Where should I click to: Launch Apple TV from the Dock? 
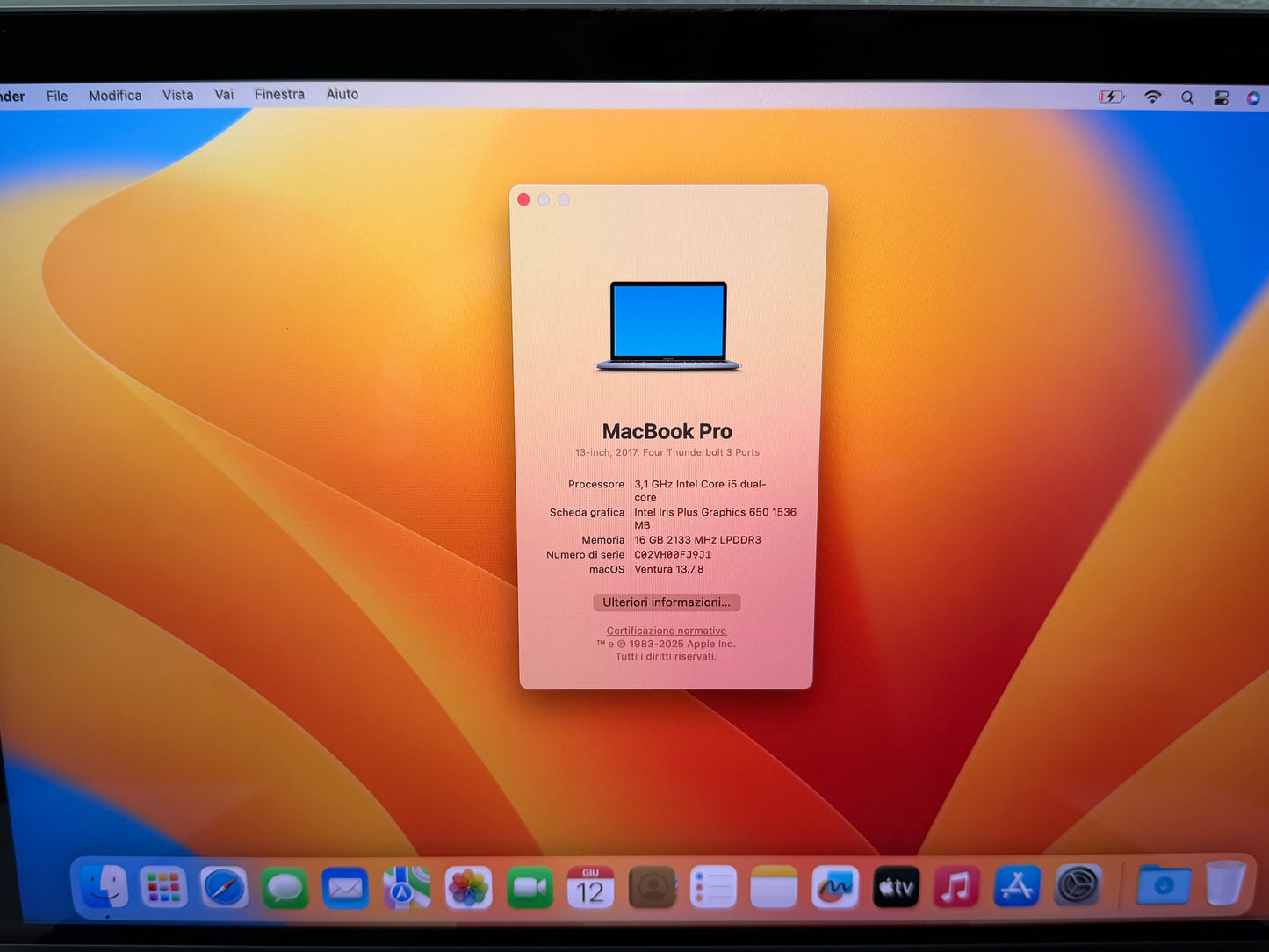896,887
